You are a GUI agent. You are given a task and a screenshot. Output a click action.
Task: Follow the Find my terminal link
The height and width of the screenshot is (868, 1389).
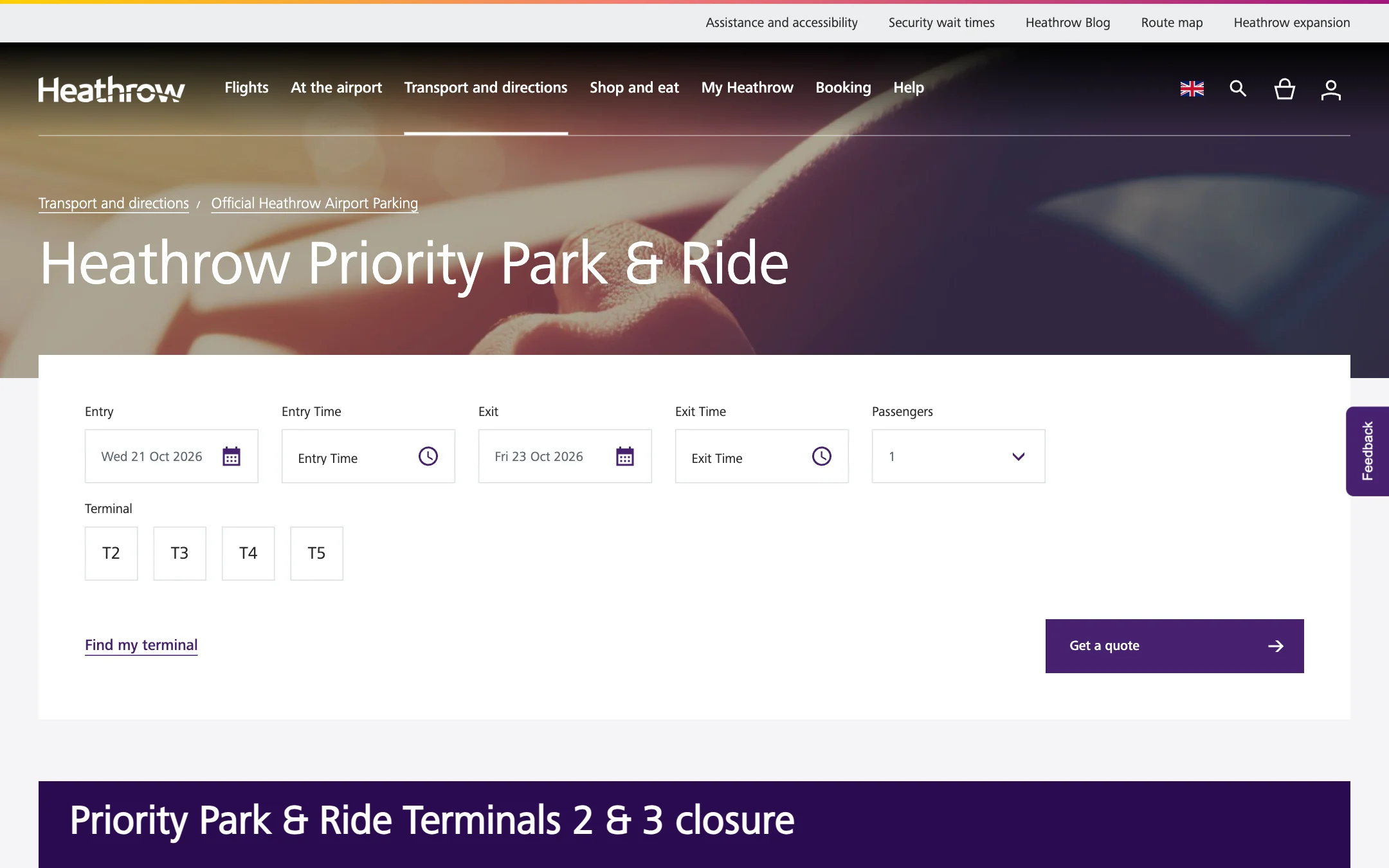click(141, 645)
